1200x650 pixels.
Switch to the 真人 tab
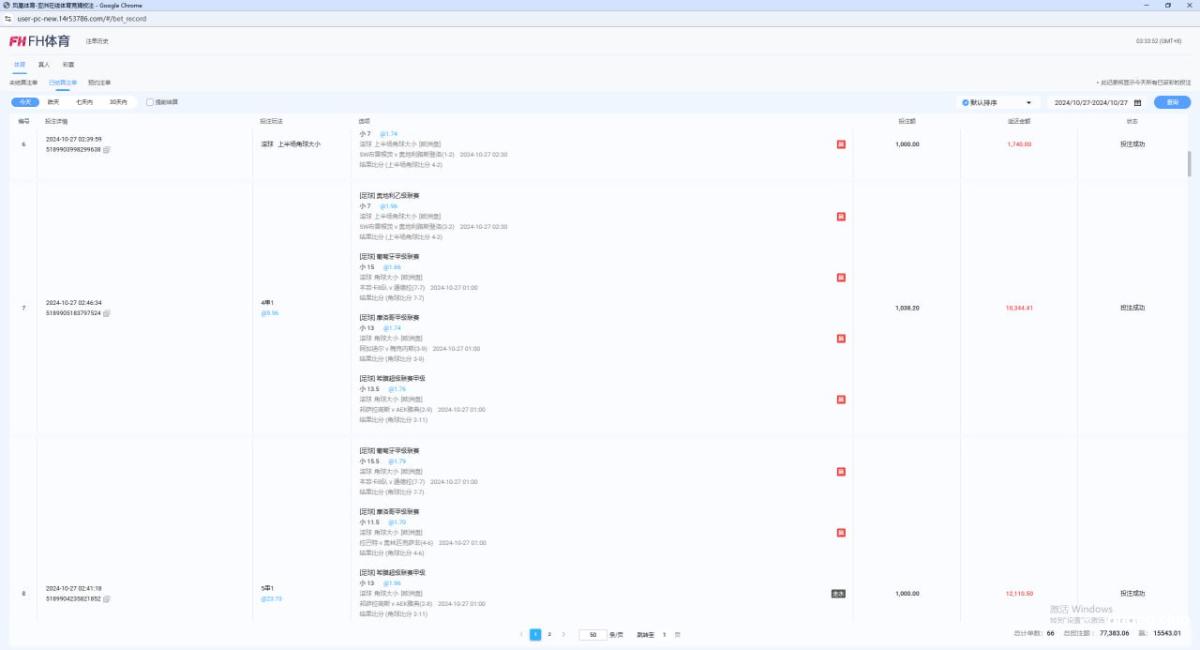pos(44,64)
